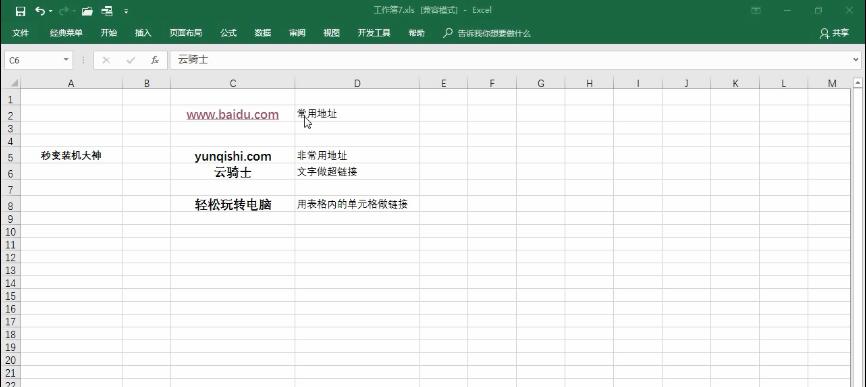866x387 pixels.
Task: Expand the Name Box dropdown arrow
Action: [x=66, y=60]
